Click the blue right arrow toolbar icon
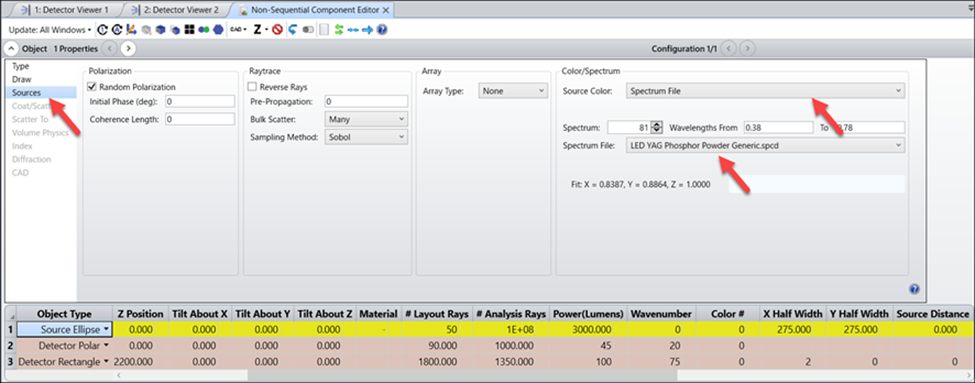This screenshot has height=383, width=975. (367, 29)
